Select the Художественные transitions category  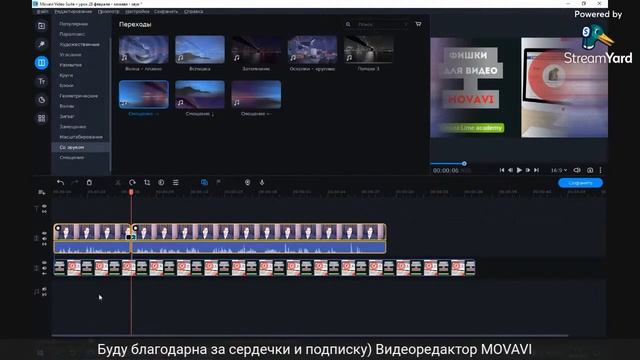(80, 44)
